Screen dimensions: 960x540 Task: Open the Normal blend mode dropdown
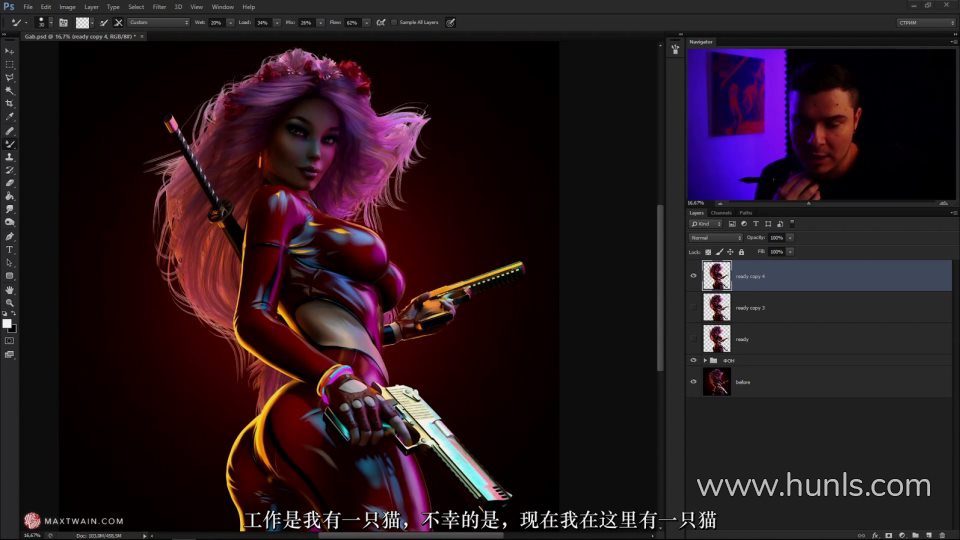(716, 238)
